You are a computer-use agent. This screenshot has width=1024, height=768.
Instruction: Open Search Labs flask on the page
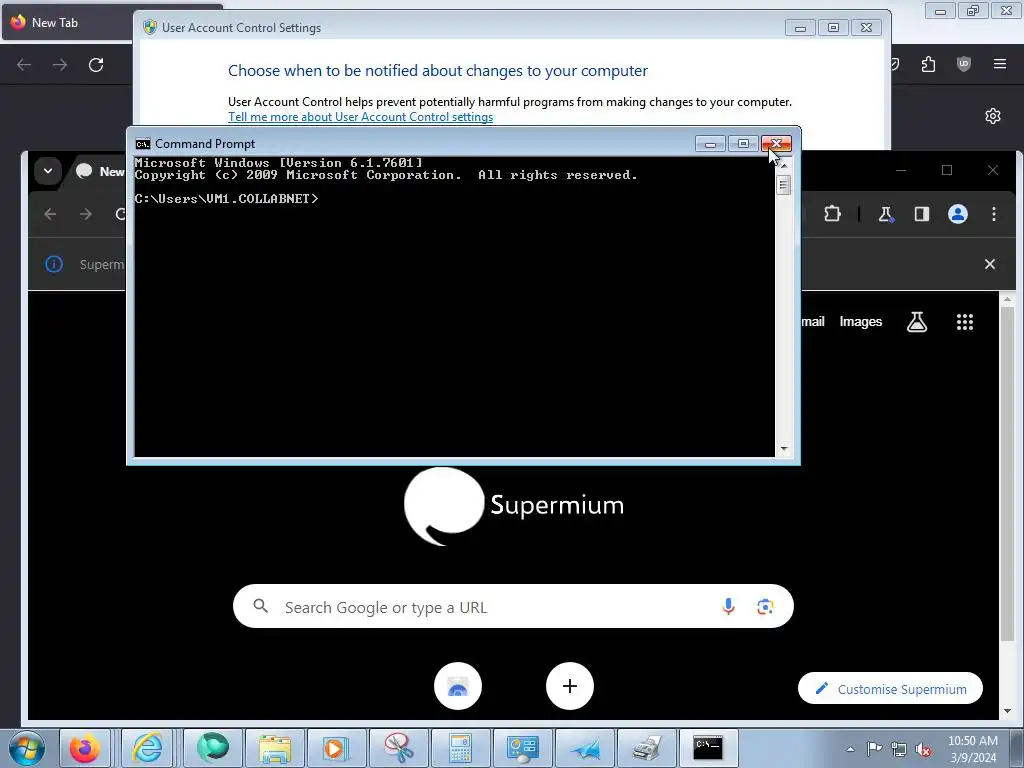(917, 321)
